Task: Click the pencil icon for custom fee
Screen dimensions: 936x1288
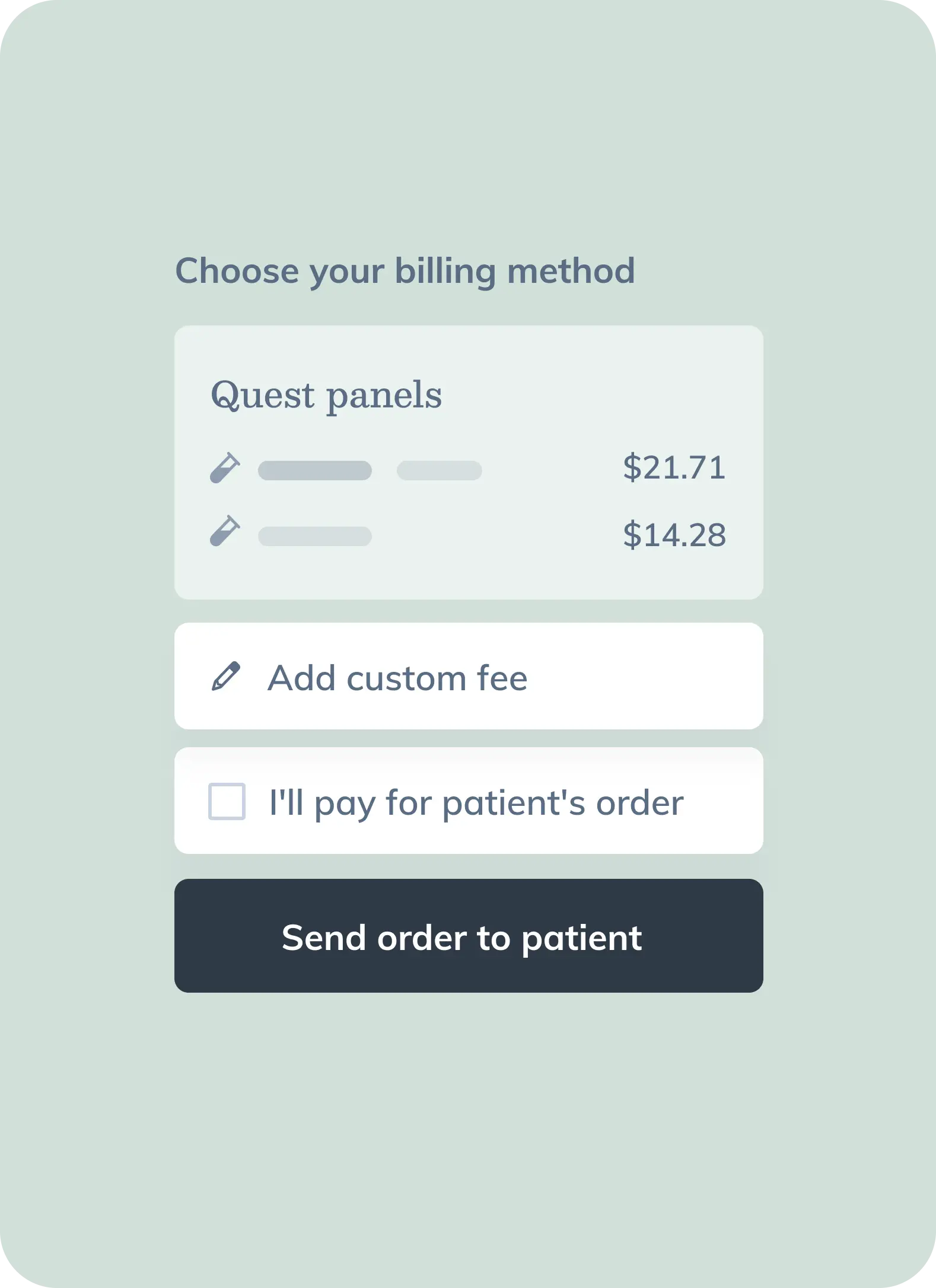Action: pyautogui.click(x=226, y=676)
